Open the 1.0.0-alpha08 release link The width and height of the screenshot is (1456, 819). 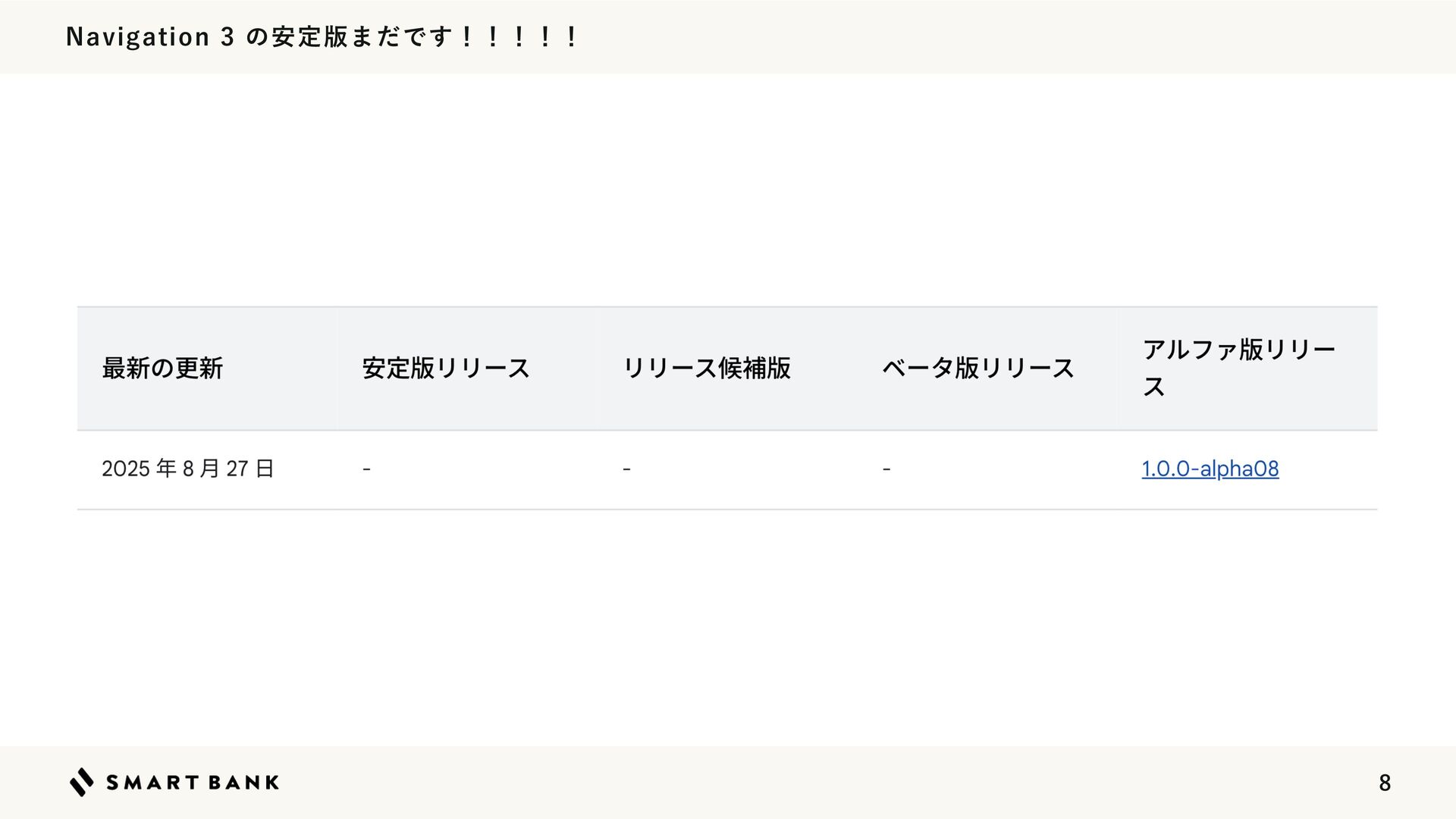click(x=1210, y=469)
